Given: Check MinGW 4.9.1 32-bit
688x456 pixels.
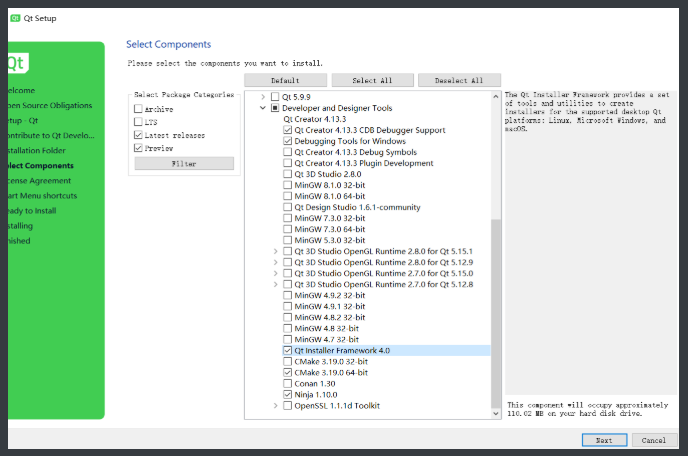Looking at the screenshot, I should [287, 306].
